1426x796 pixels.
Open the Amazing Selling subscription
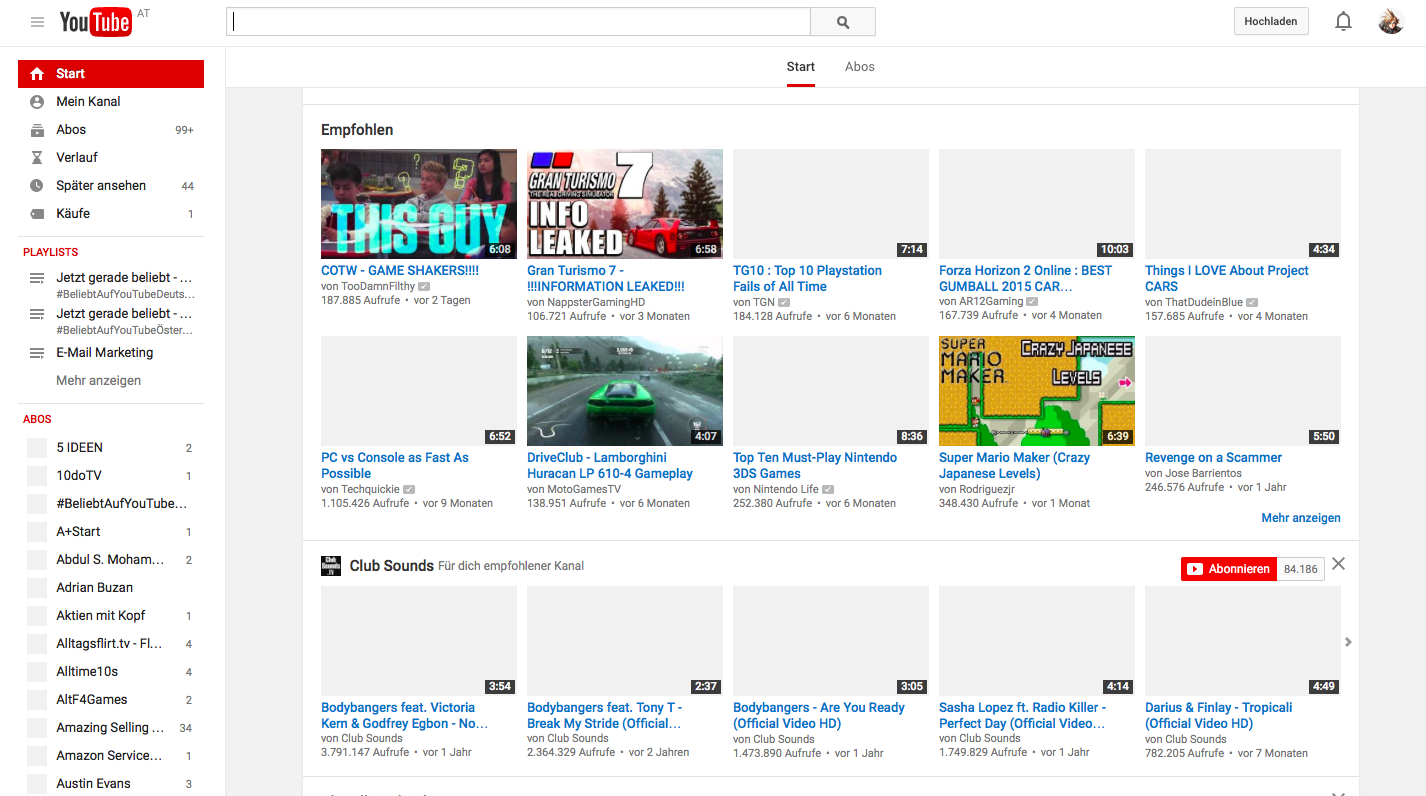pyautogui.click(x=111, y=728)
